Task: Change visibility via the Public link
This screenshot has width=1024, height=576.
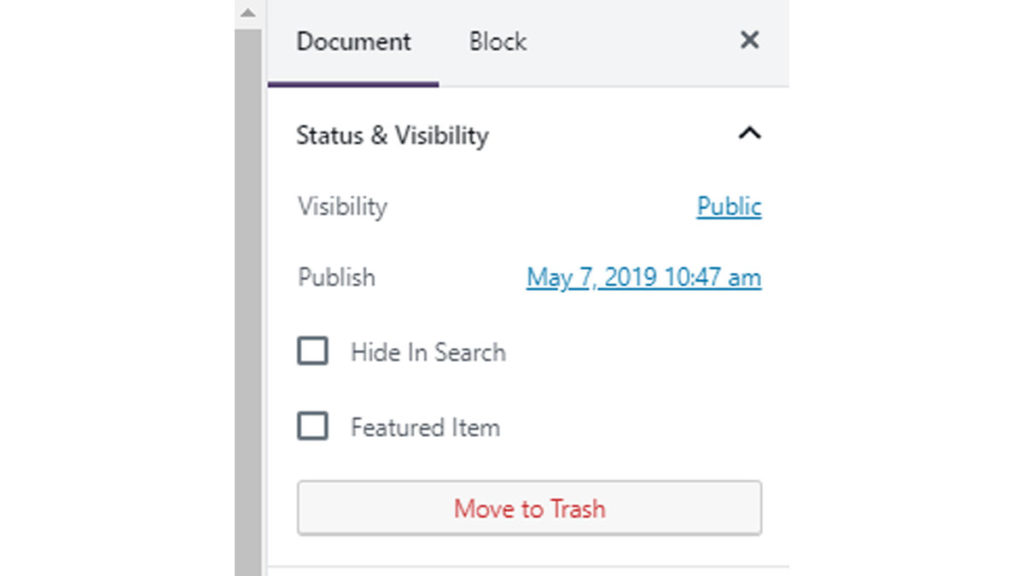Action: [729, 206]
